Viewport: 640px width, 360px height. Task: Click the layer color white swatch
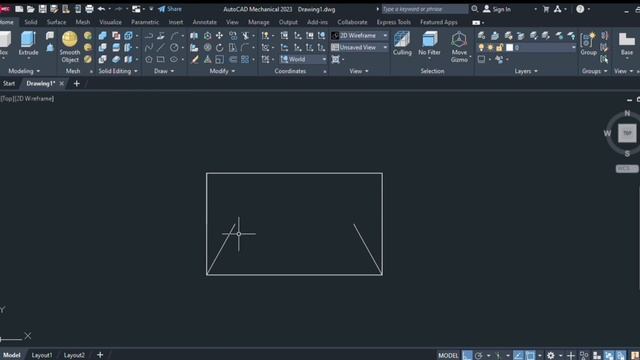coord(509,48)
